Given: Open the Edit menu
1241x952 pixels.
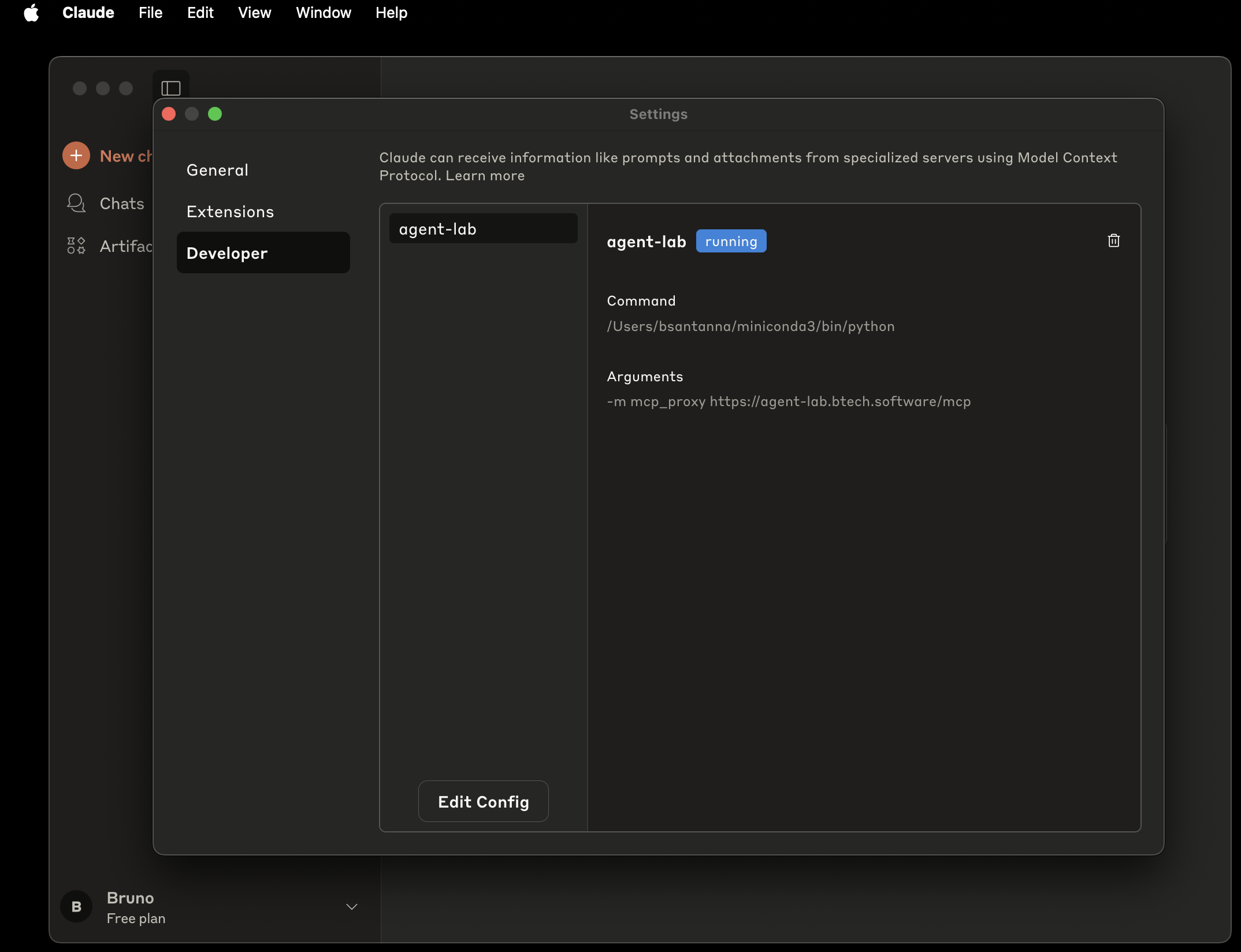Looking at the screenshot, I should pos(200,13).
